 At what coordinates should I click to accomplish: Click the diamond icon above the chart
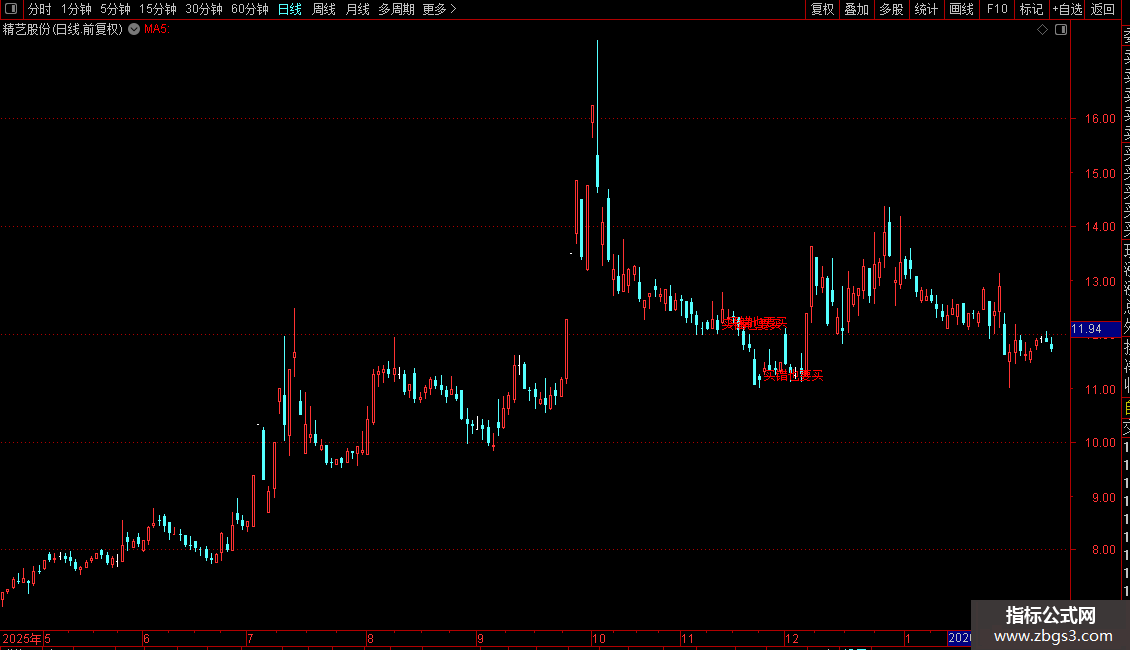[1042, 29]
